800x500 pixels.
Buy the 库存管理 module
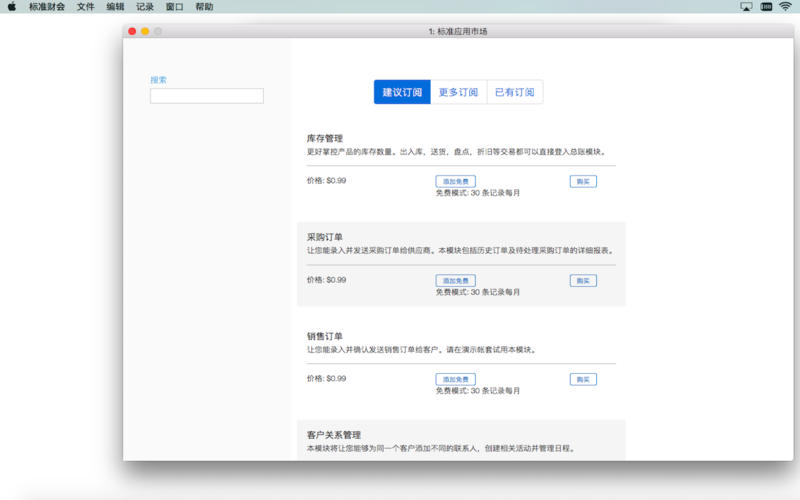click(x=583, y=181)
